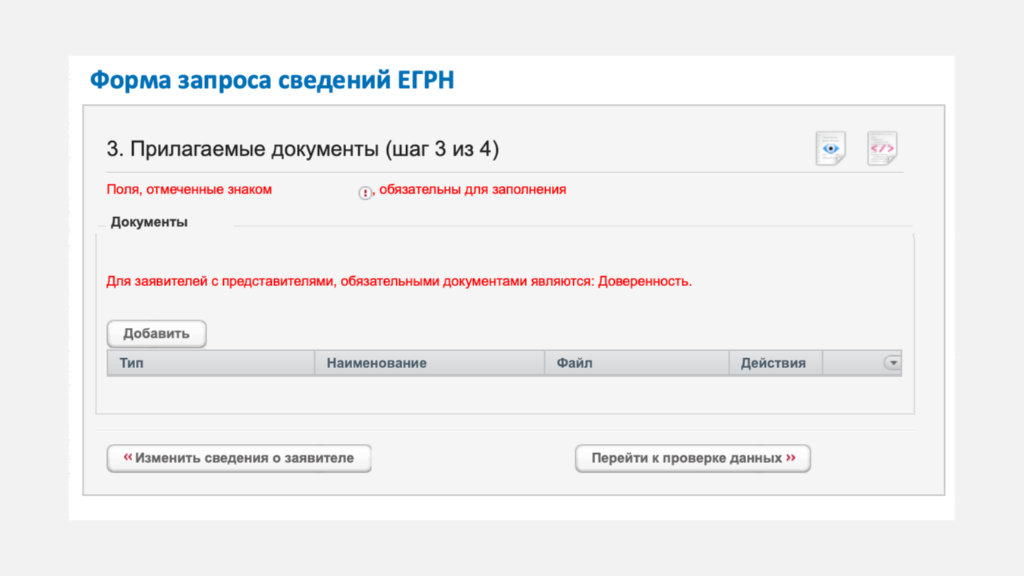
Task: Click the Файл column header
Action: point(637,363)
